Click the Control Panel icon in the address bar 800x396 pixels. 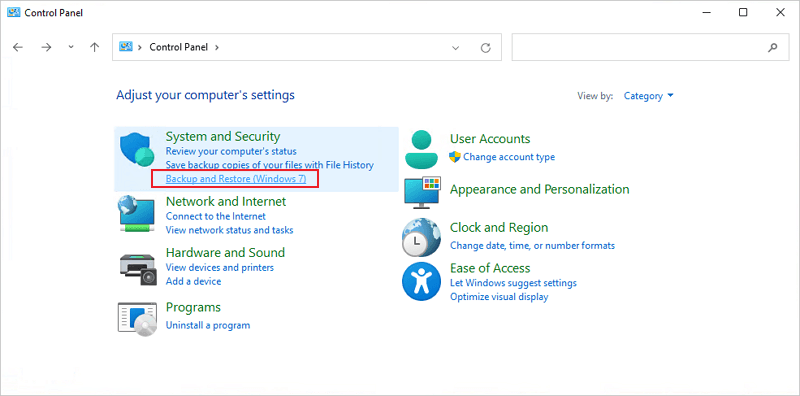(126, 46)
